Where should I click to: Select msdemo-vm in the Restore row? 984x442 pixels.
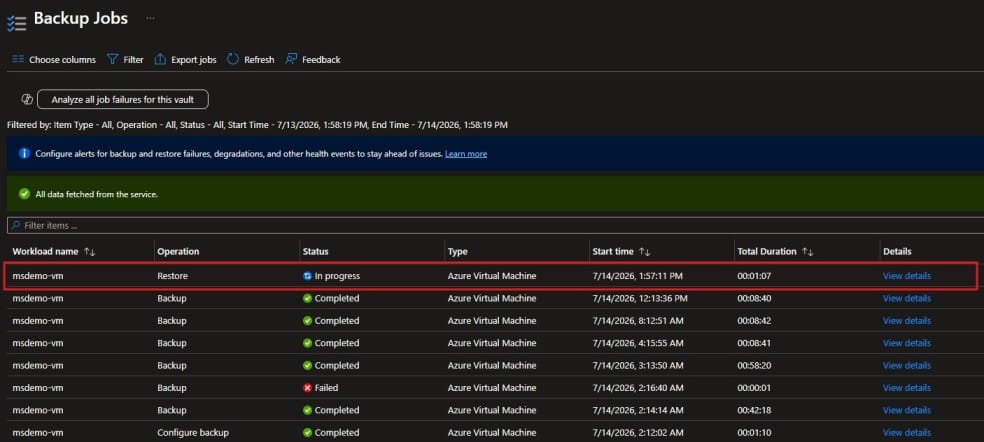pyautogui.click(x=38, y=276)
